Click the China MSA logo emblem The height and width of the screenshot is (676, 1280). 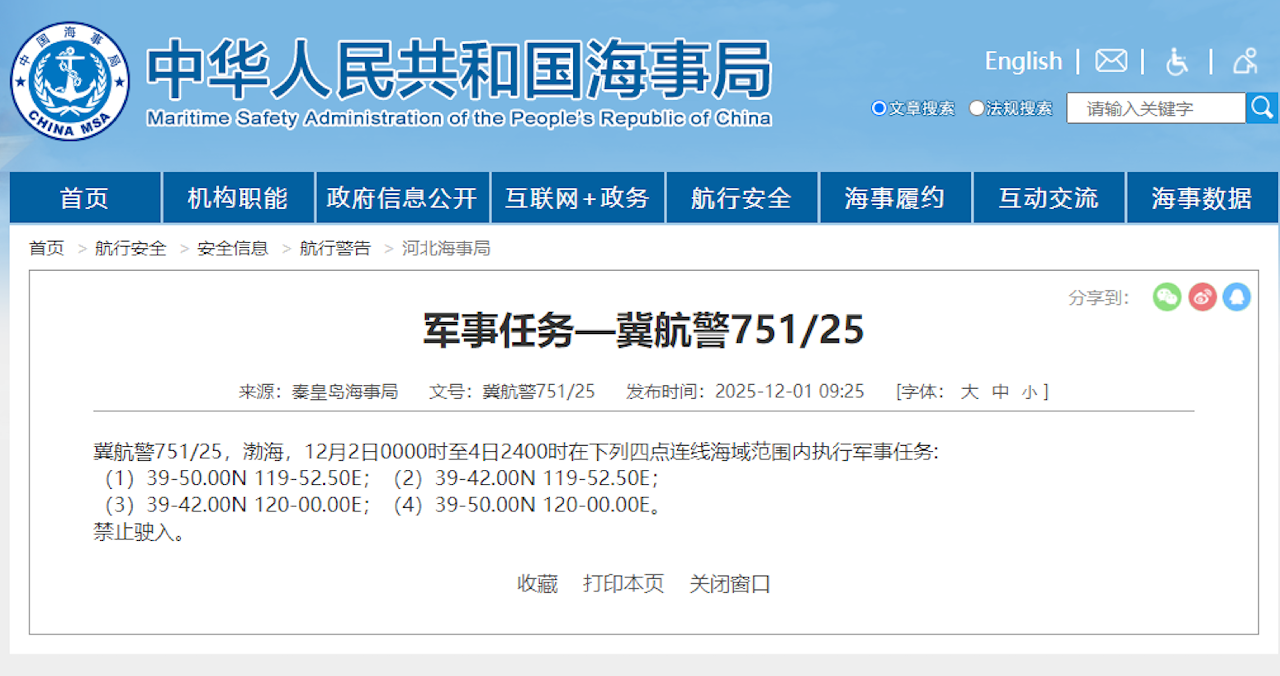(69, 81)
